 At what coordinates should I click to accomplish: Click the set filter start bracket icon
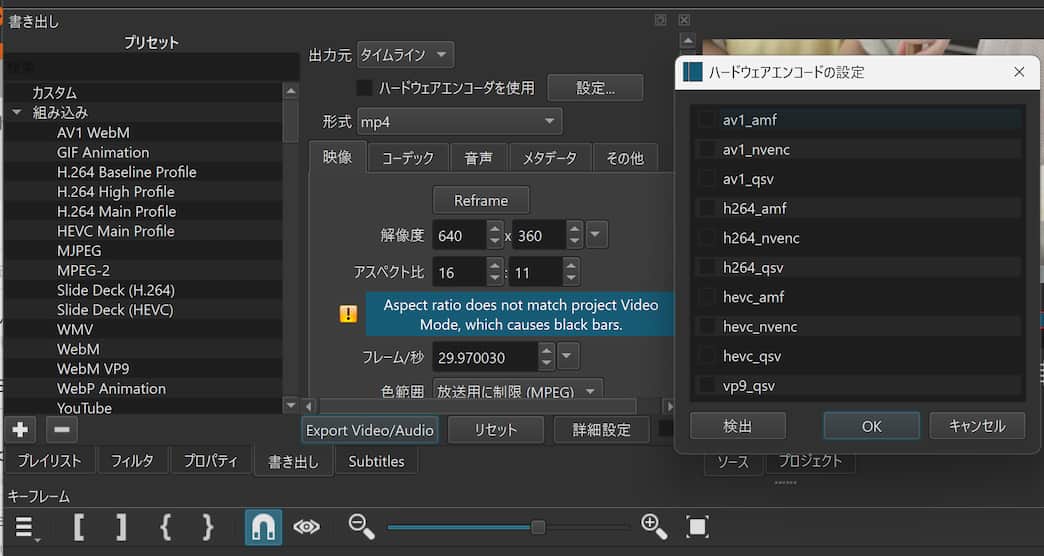click(79, 527)
